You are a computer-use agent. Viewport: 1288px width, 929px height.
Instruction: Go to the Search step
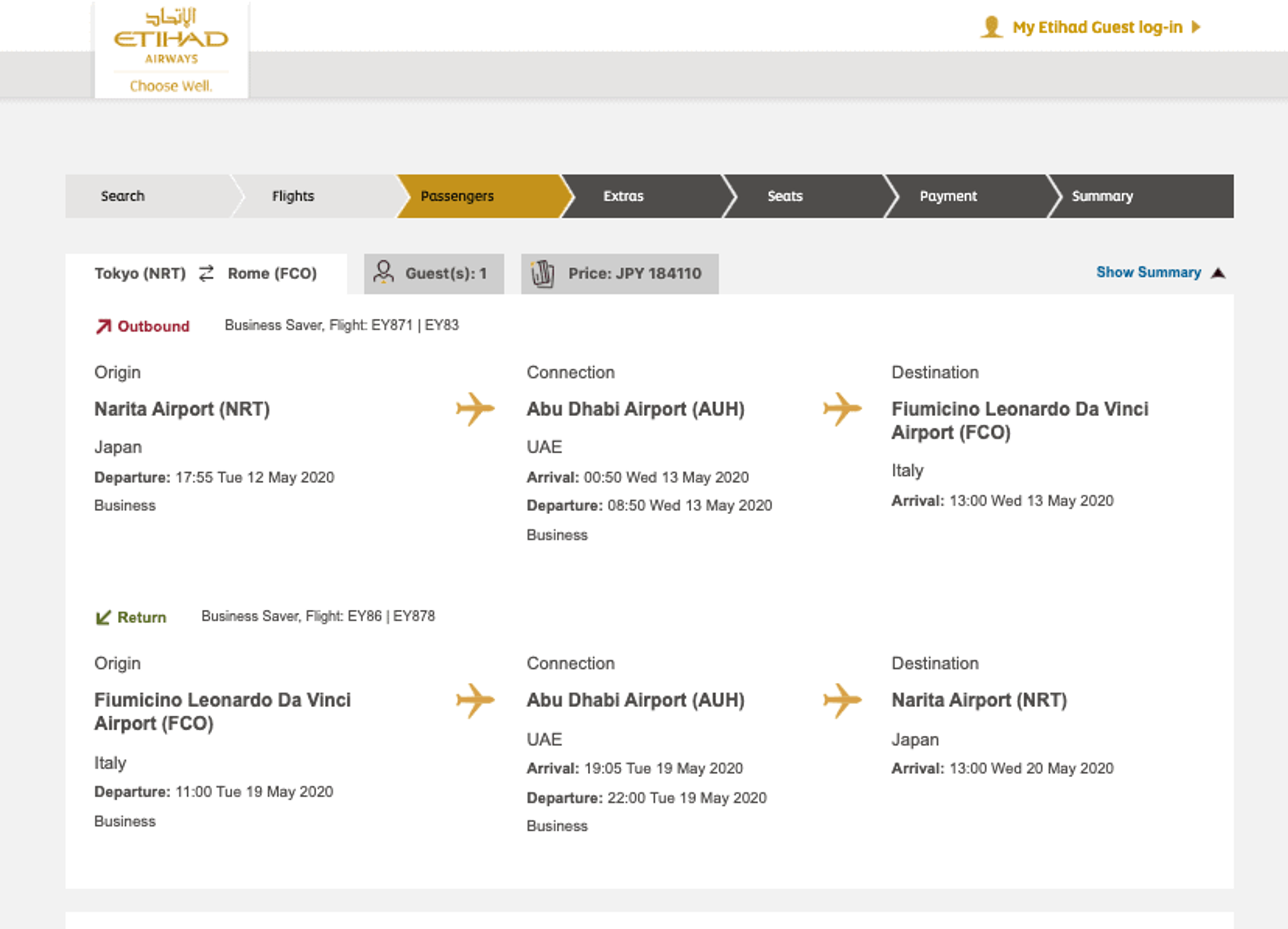tap(123, 196)
